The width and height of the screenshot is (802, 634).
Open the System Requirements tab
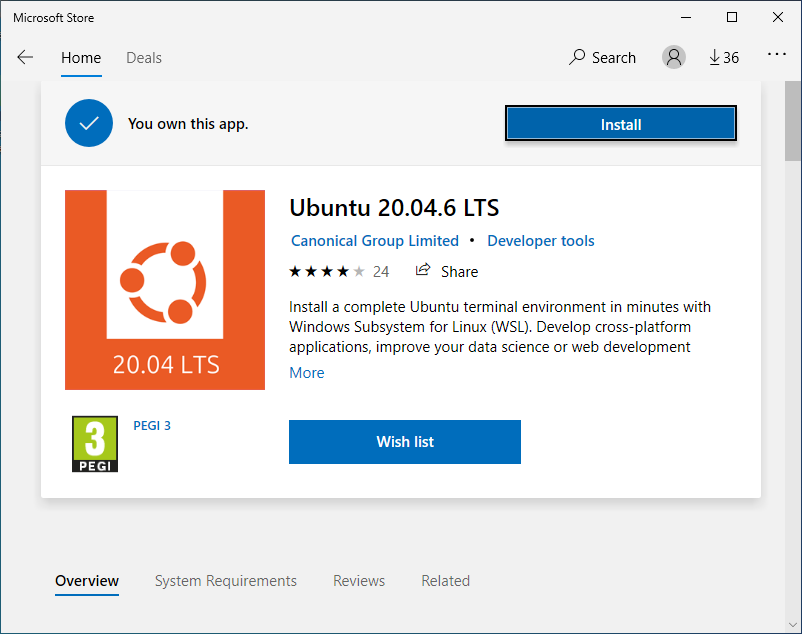(226, 581)
